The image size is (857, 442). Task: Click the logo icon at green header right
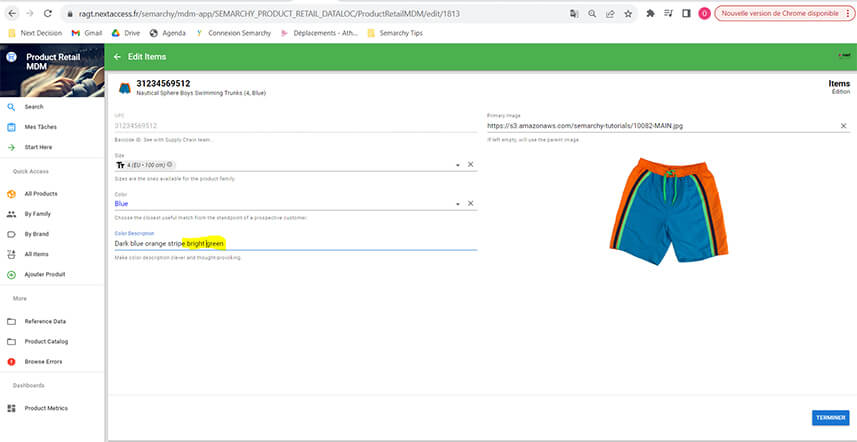[844, 56]
